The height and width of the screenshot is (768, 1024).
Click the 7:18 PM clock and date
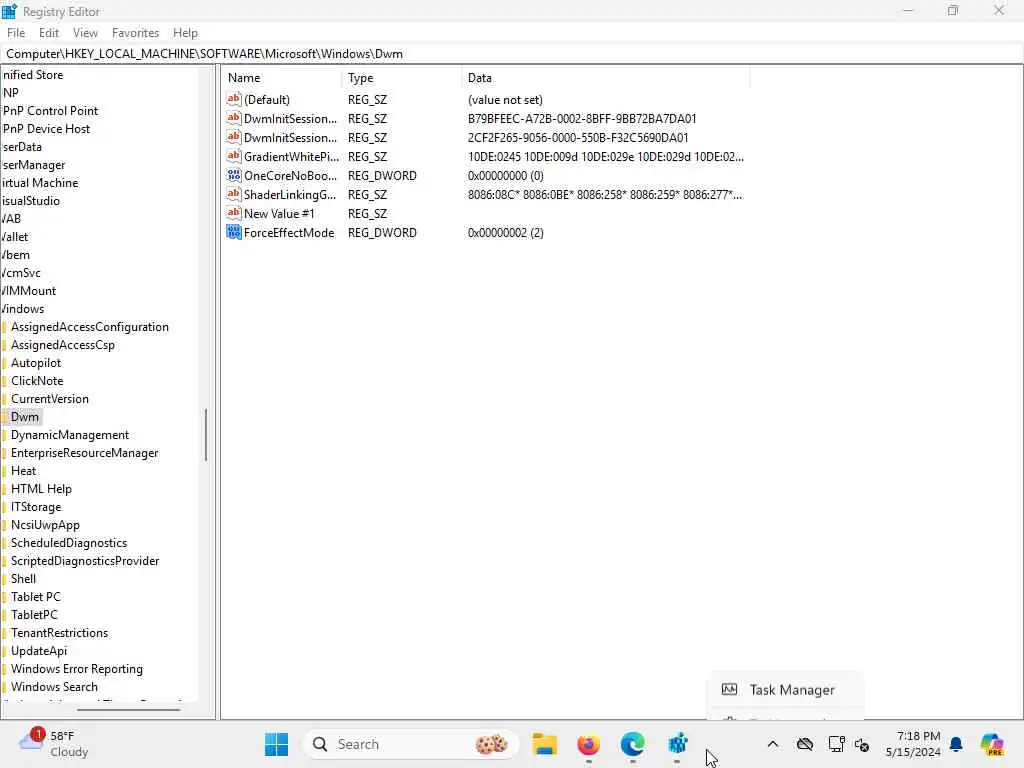point(913,744)
